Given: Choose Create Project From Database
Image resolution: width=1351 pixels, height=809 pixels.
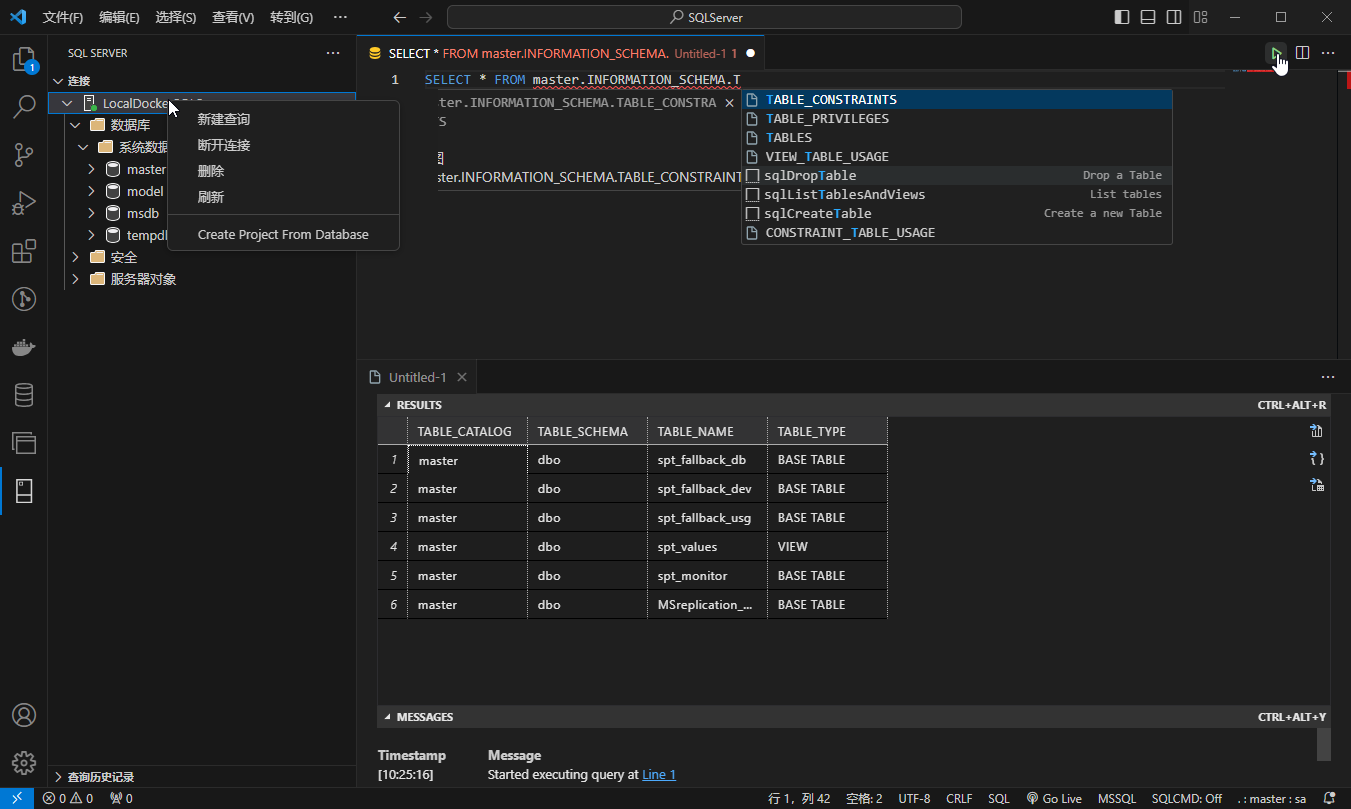Looking at the screenshot, I should (283, 235).
